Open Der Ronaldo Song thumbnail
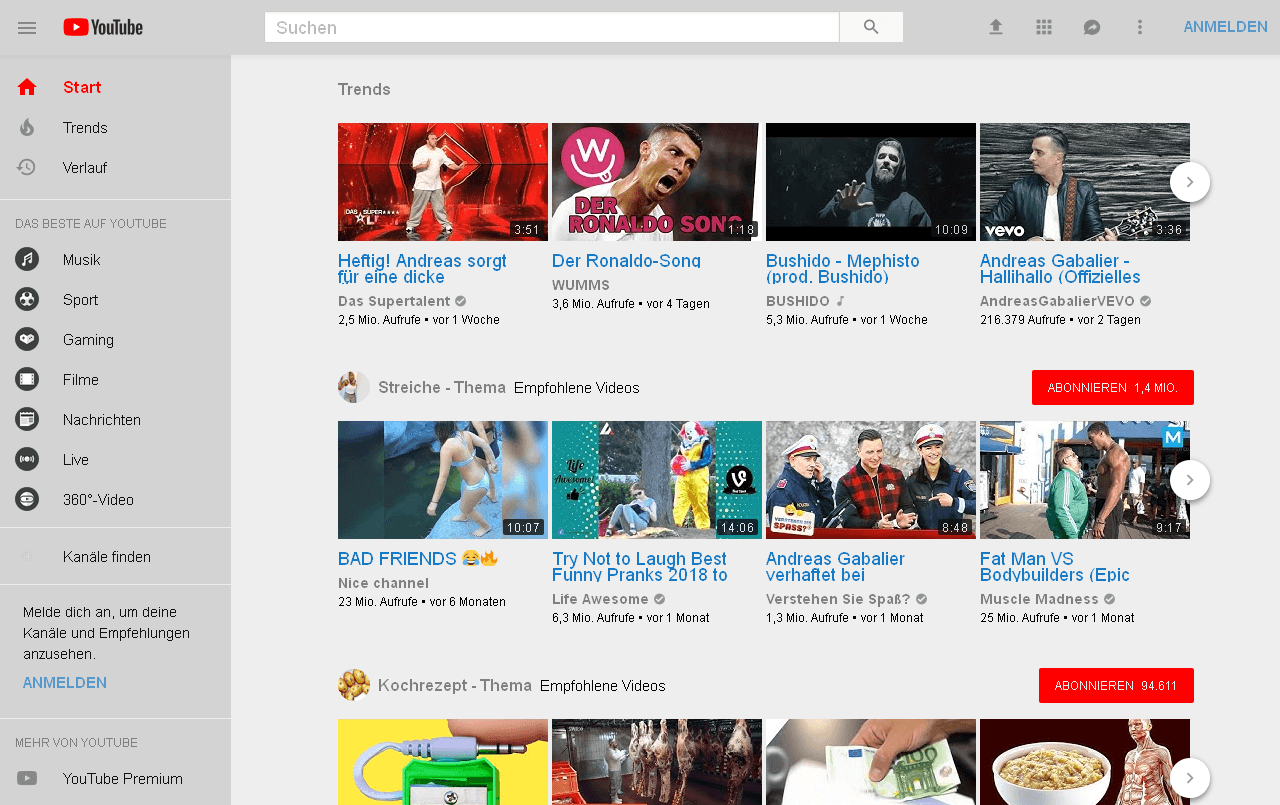The width and height of the screenshot is (1280, 805). (655, 182)
